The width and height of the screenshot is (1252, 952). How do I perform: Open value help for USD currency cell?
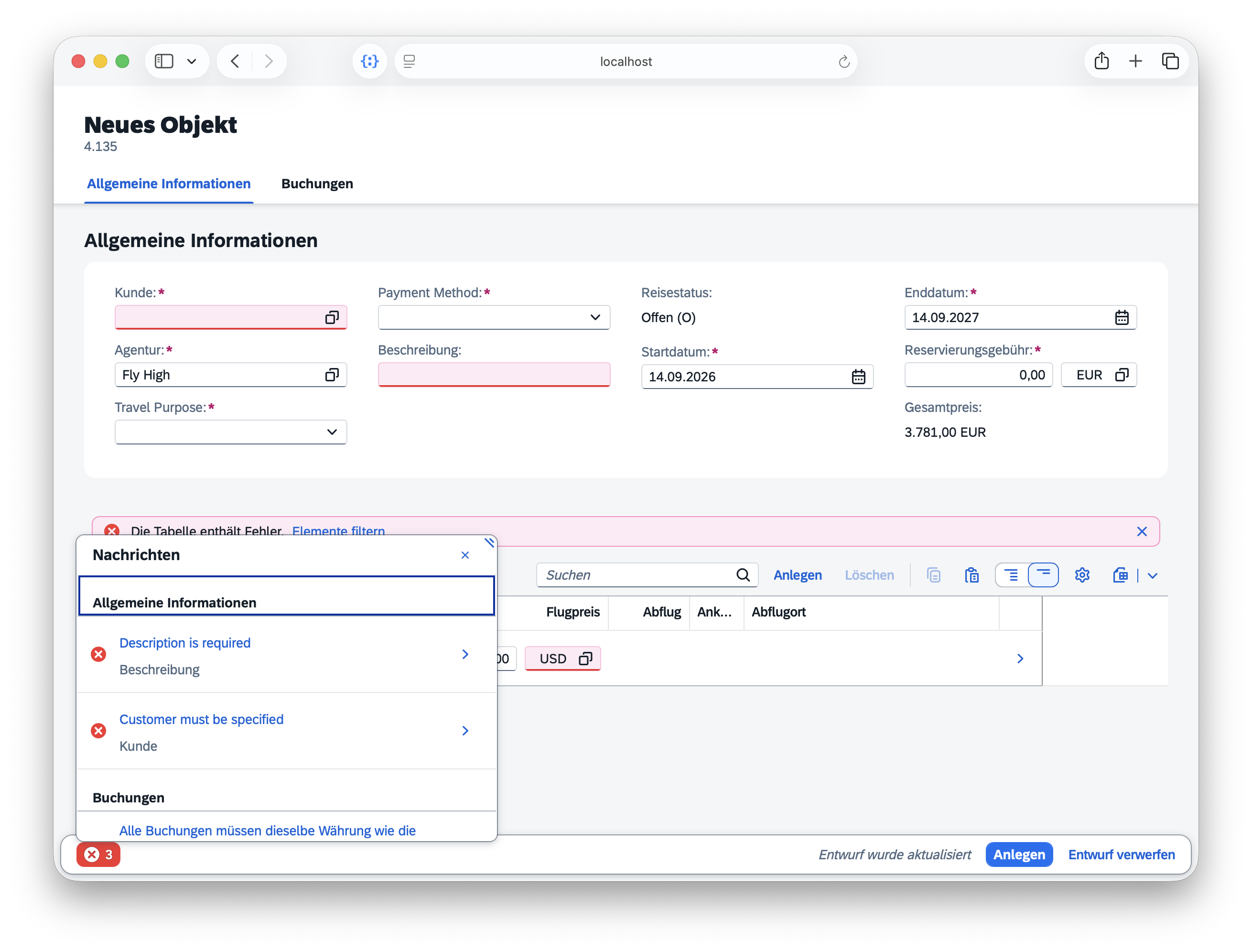pyautogui.click(x=585, y=659)
